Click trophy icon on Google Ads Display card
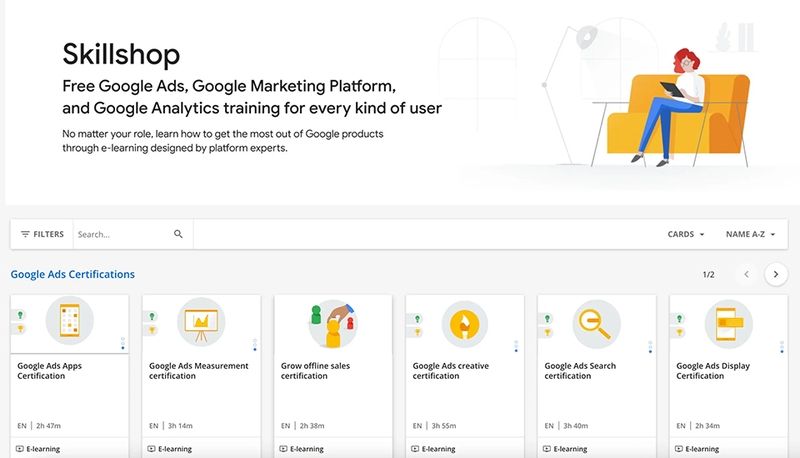 coord(680,333)
